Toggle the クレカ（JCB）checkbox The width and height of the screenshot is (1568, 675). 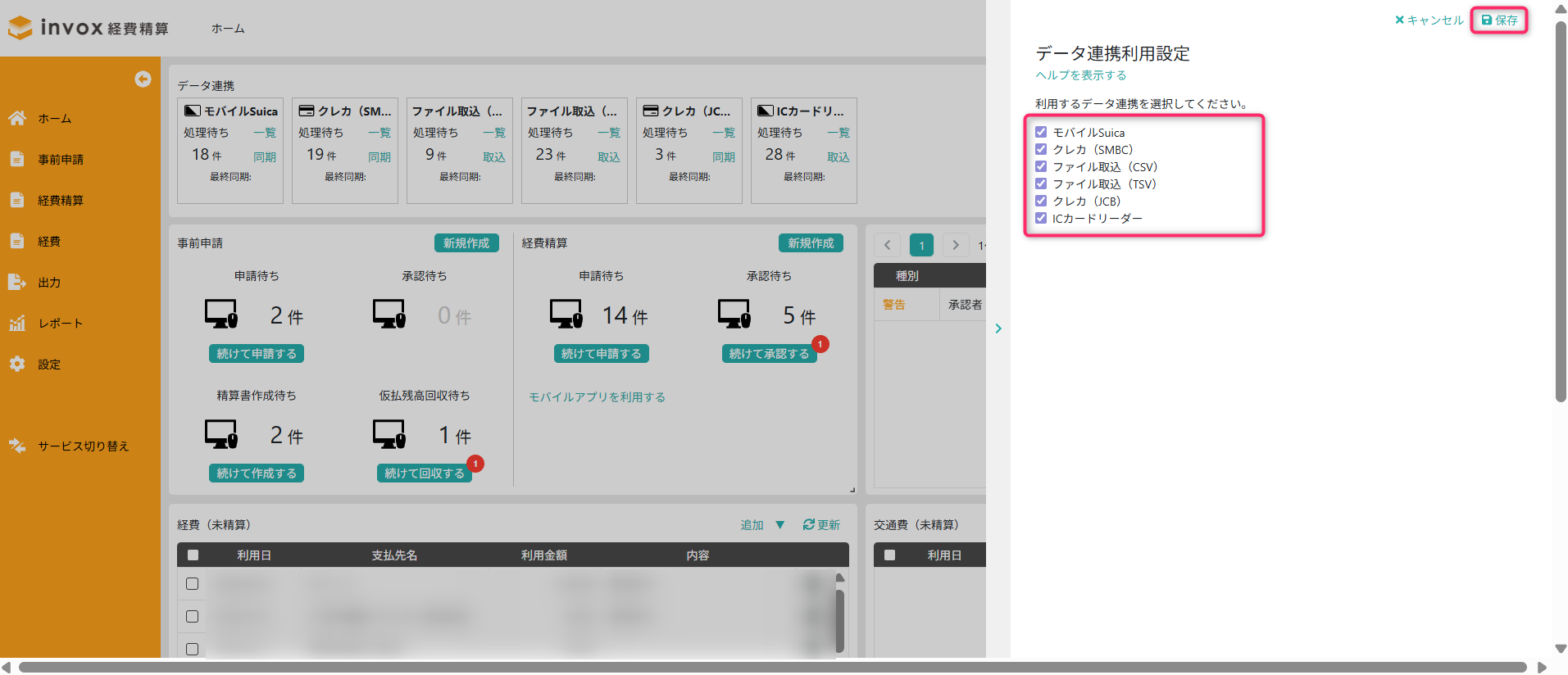[1041, 201]
